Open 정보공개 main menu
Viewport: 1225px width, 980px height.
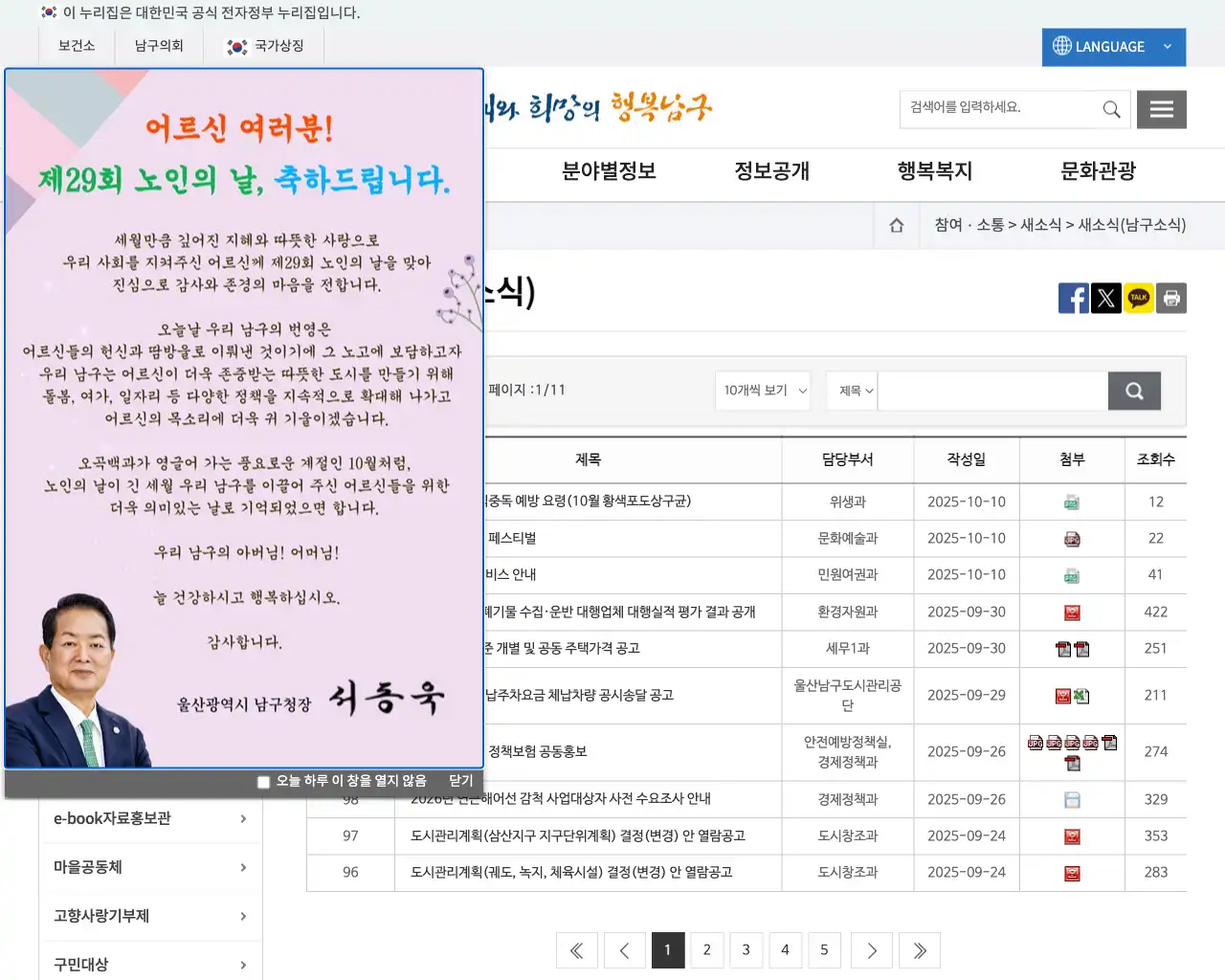771,171
